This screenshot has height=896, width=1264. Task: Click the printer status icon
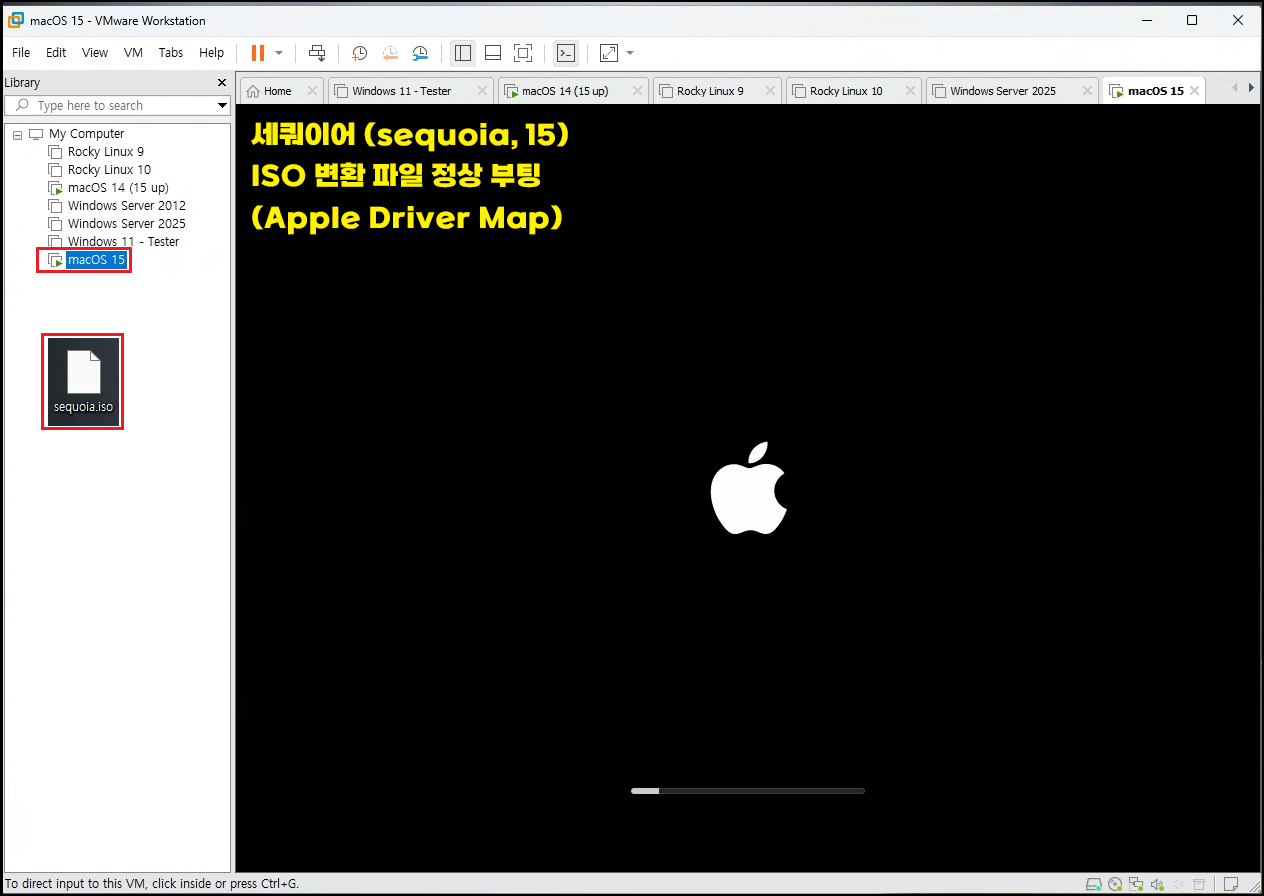(1199, 884)
